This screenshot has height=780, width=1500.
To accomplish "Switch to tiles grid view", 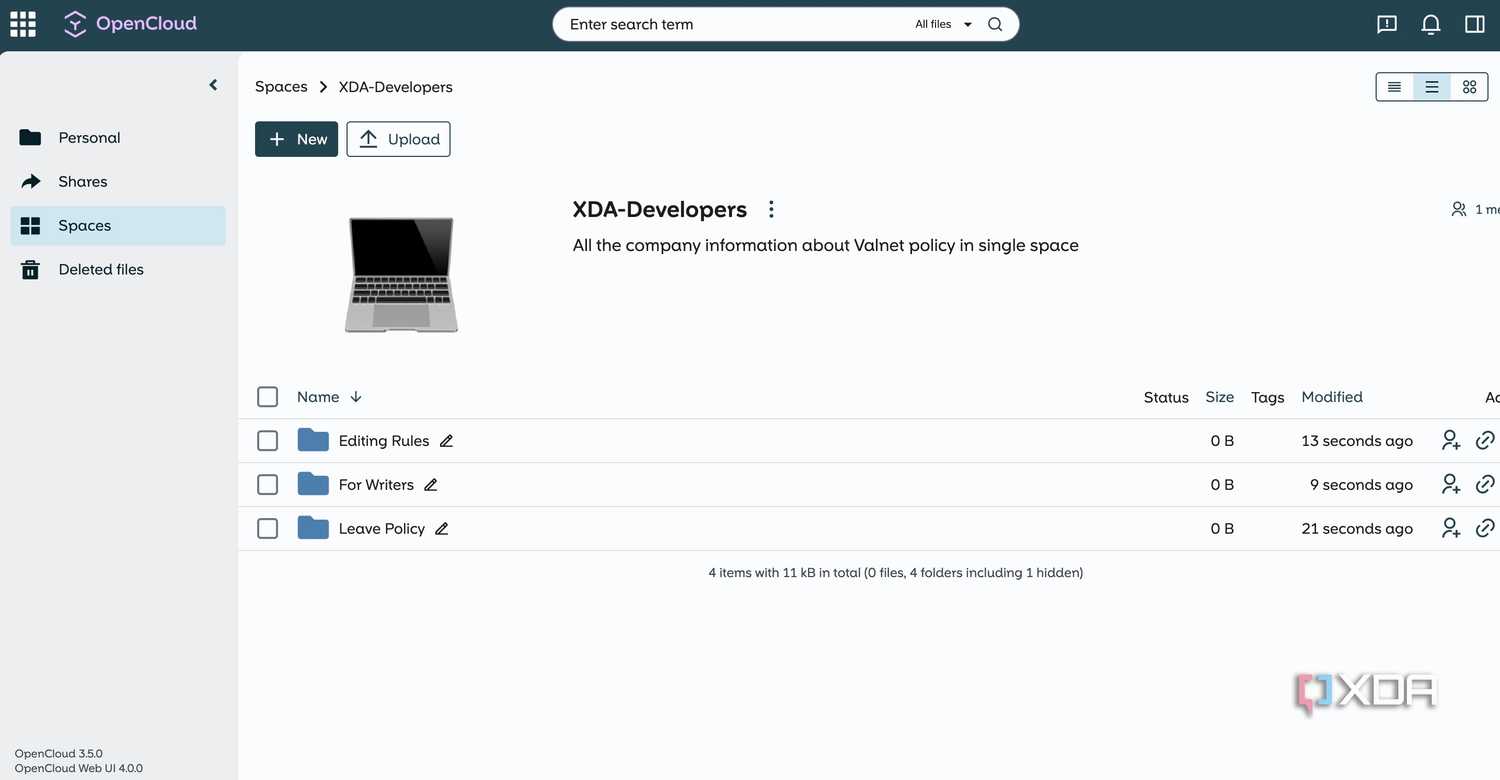I will 1469,87.
